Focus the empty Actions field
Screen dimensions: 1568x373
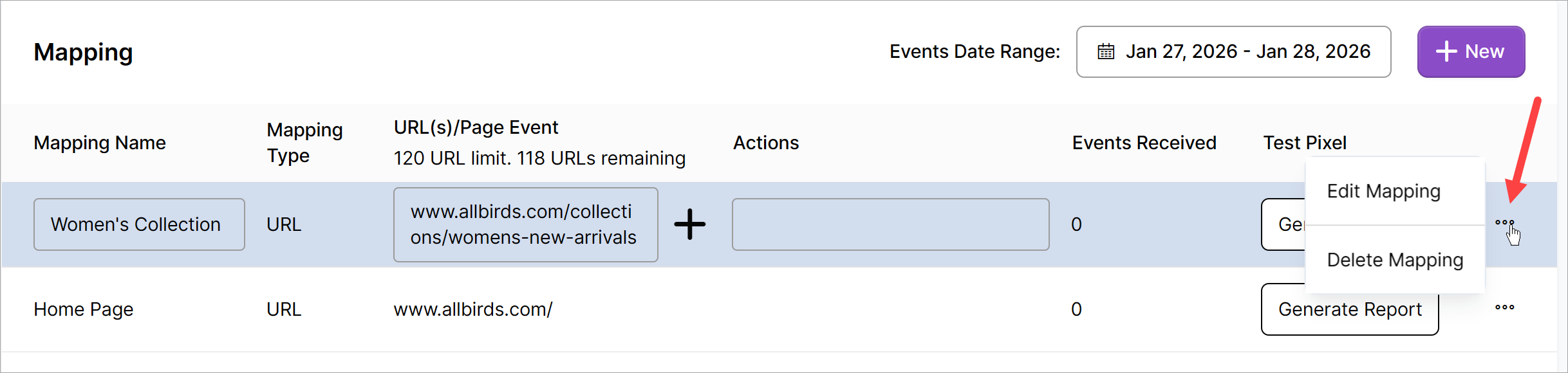pyautogui.click(x=890, y=224)
